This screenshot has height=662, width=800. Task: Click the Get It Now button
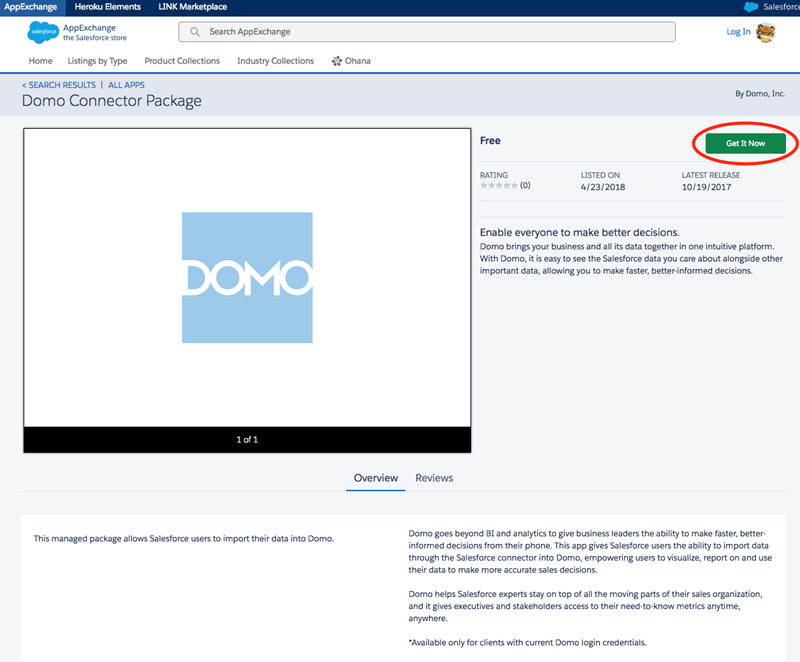point(744,143)
